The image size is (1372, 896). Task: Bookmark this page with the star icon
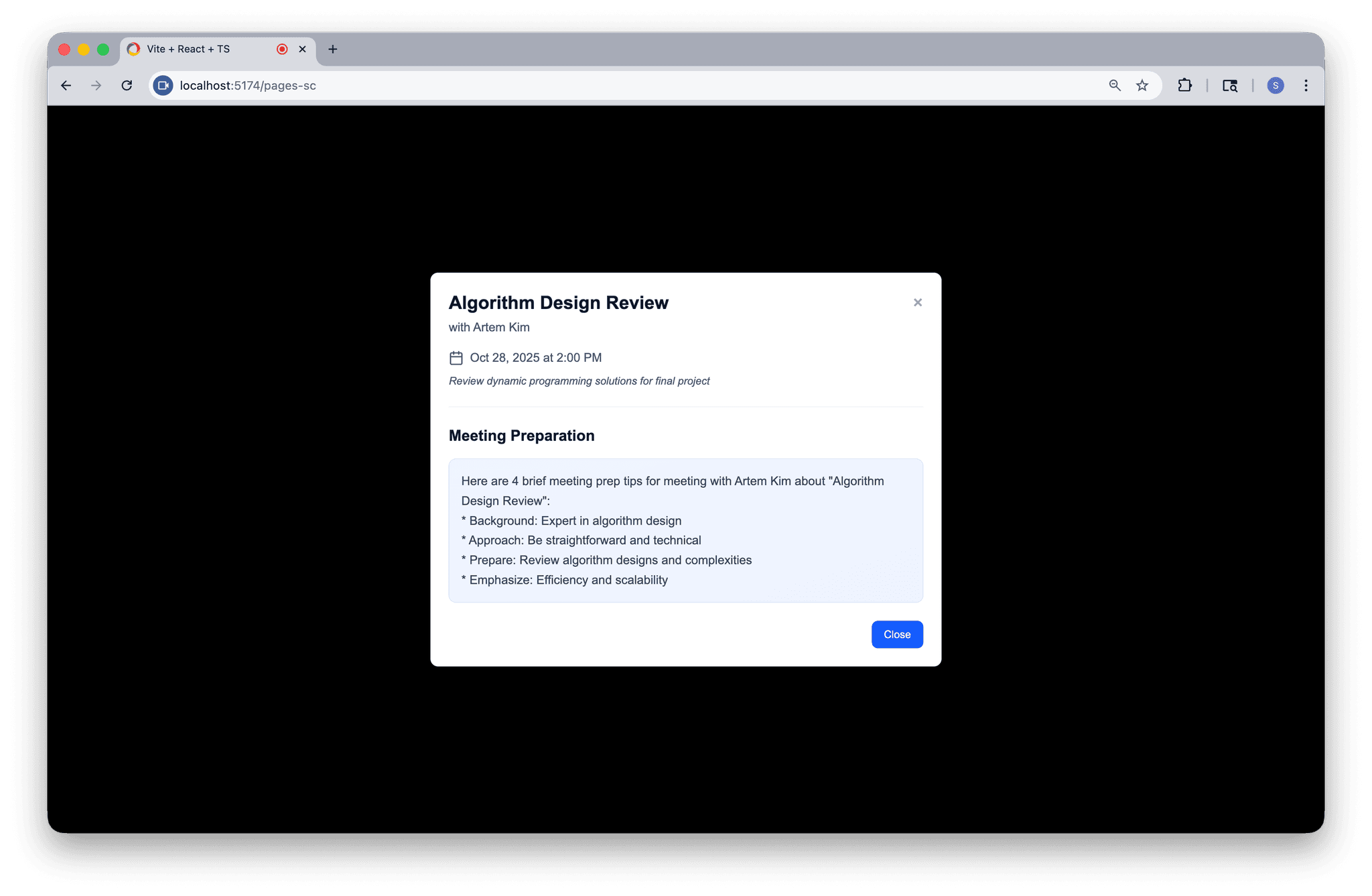tap(1142, 85)
